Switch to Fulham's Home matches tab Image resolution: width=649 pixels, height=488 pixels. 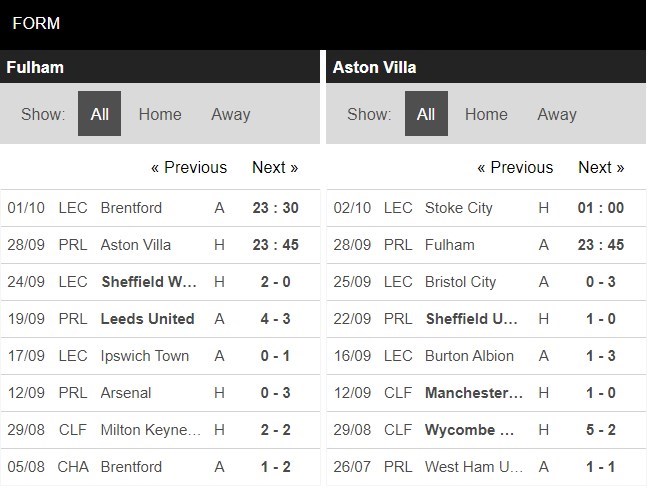[160, 114]
